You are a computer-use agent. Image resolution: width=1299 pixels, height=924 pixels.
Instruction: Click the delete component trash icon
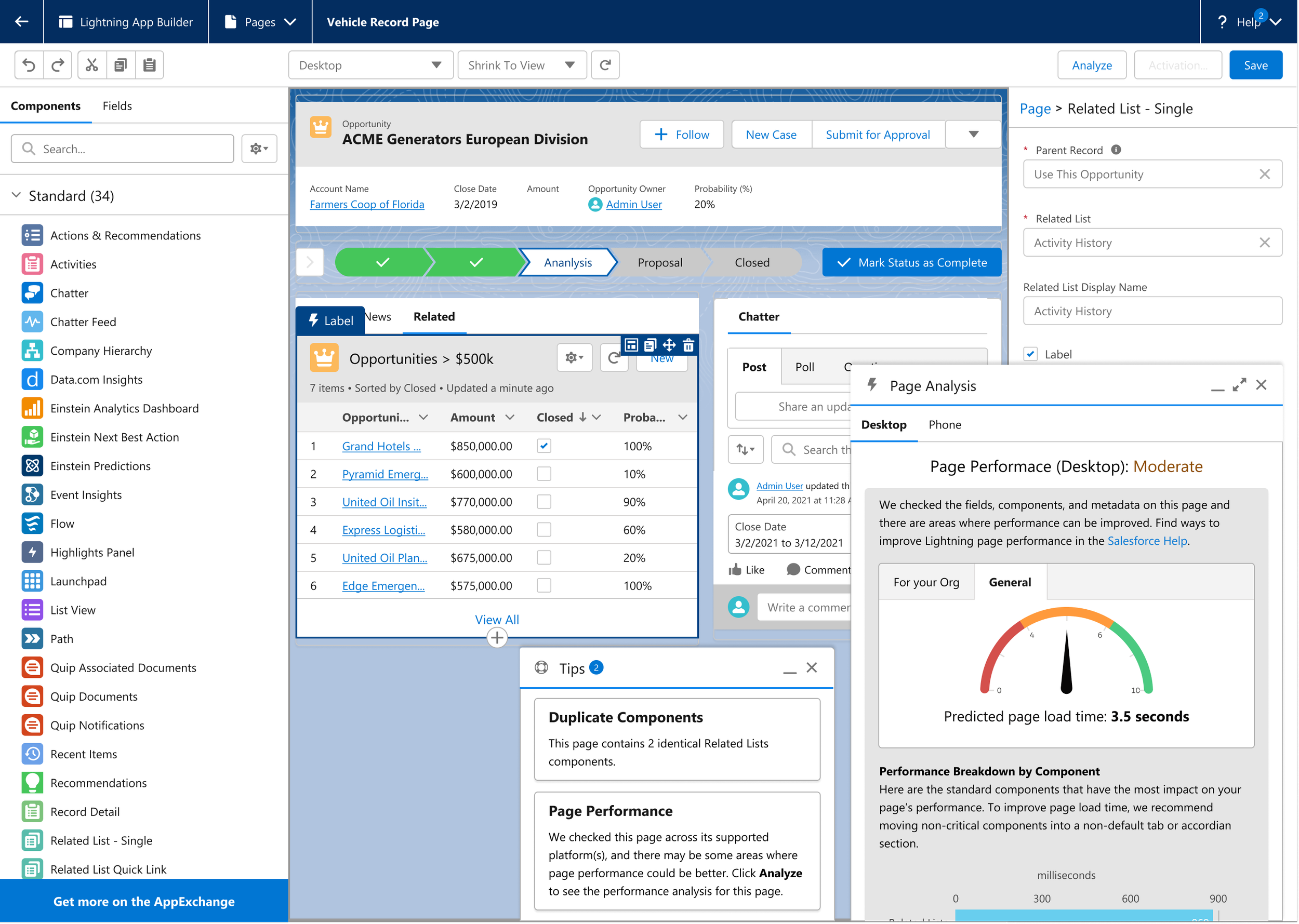tap(688, 345)
